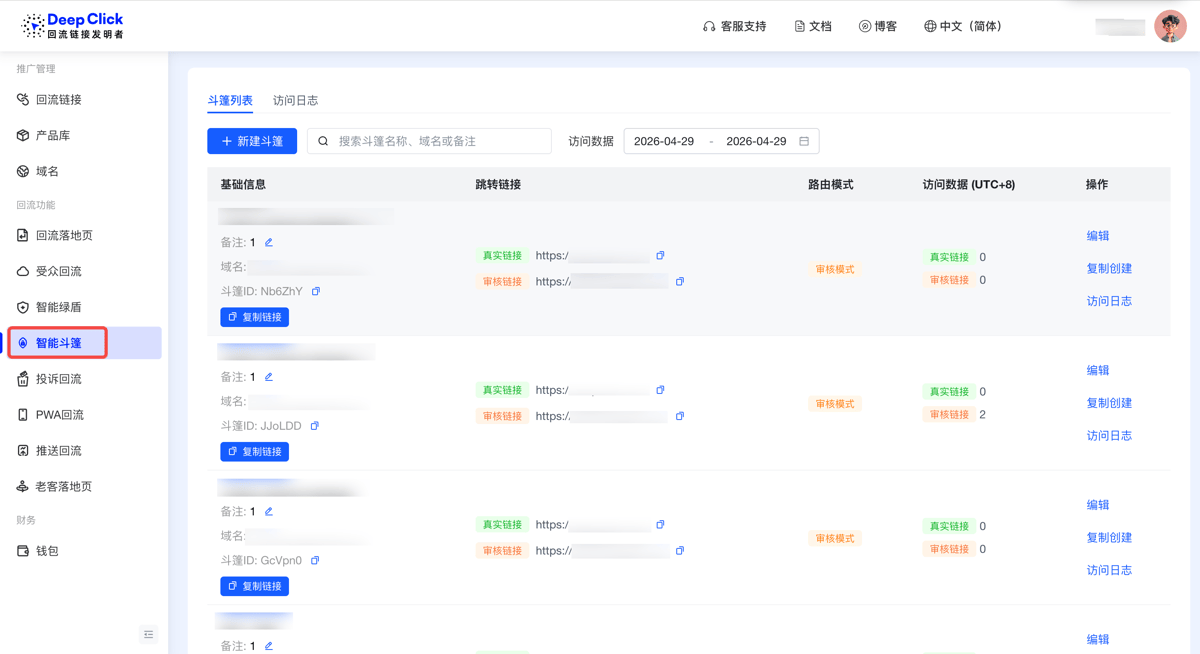The height and width of the screenshot is (654, 1200).
Task: Copy the 审核链接 URL of cloak JJoLDD
Action: (680, 416)
